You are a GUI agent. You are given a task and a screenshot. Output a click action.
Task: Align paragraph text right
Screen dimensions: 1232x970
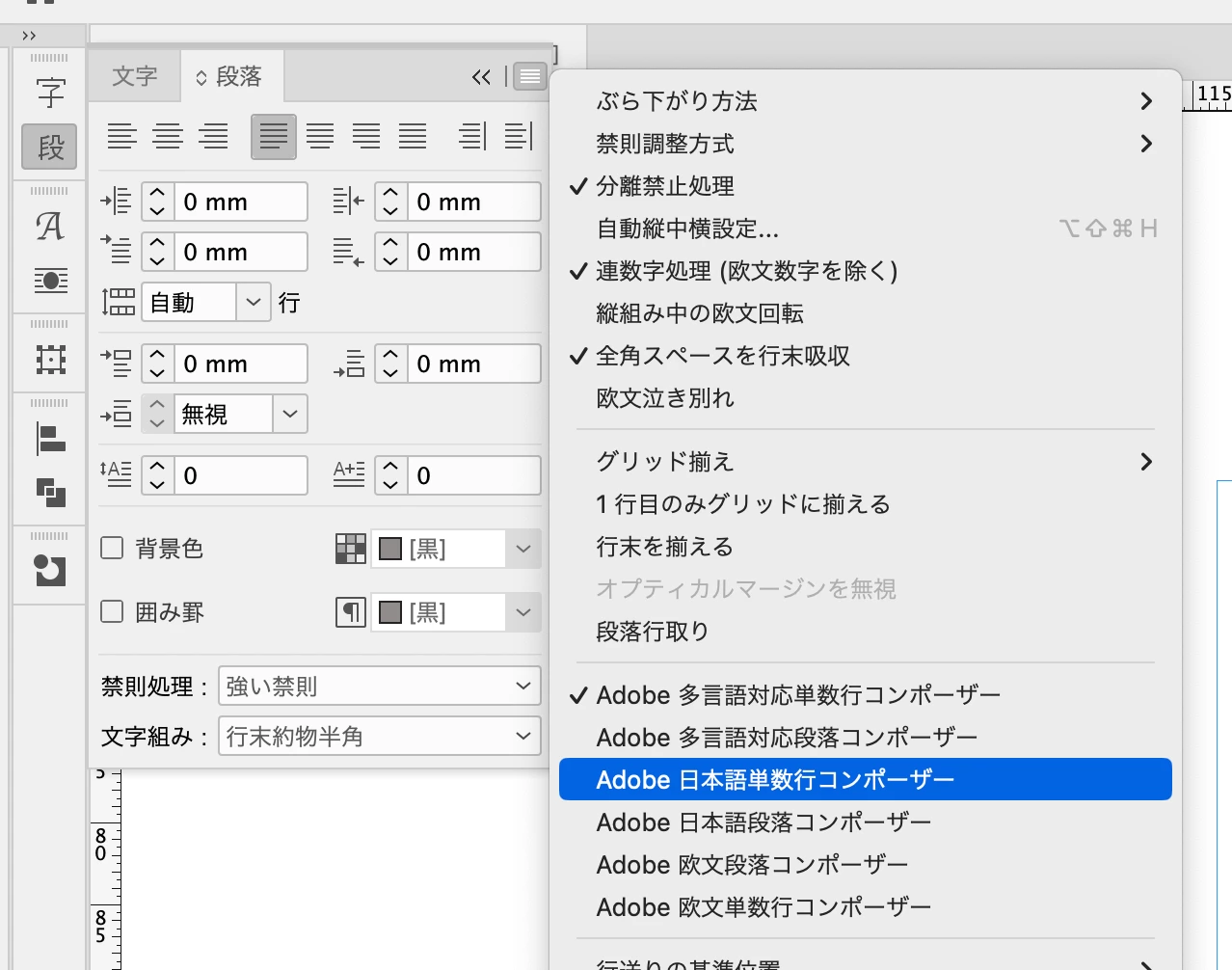pyautogui.click(x=214, y=136)
